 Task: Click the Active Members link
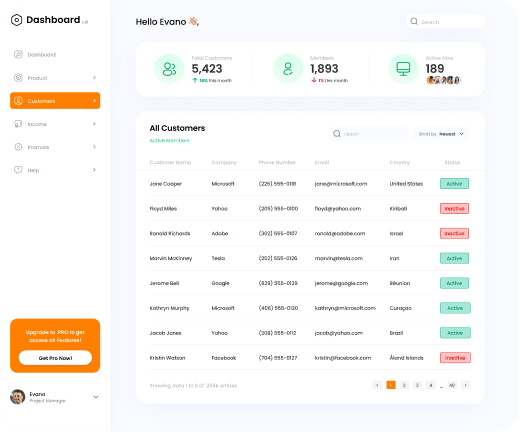tap(169, 141)
